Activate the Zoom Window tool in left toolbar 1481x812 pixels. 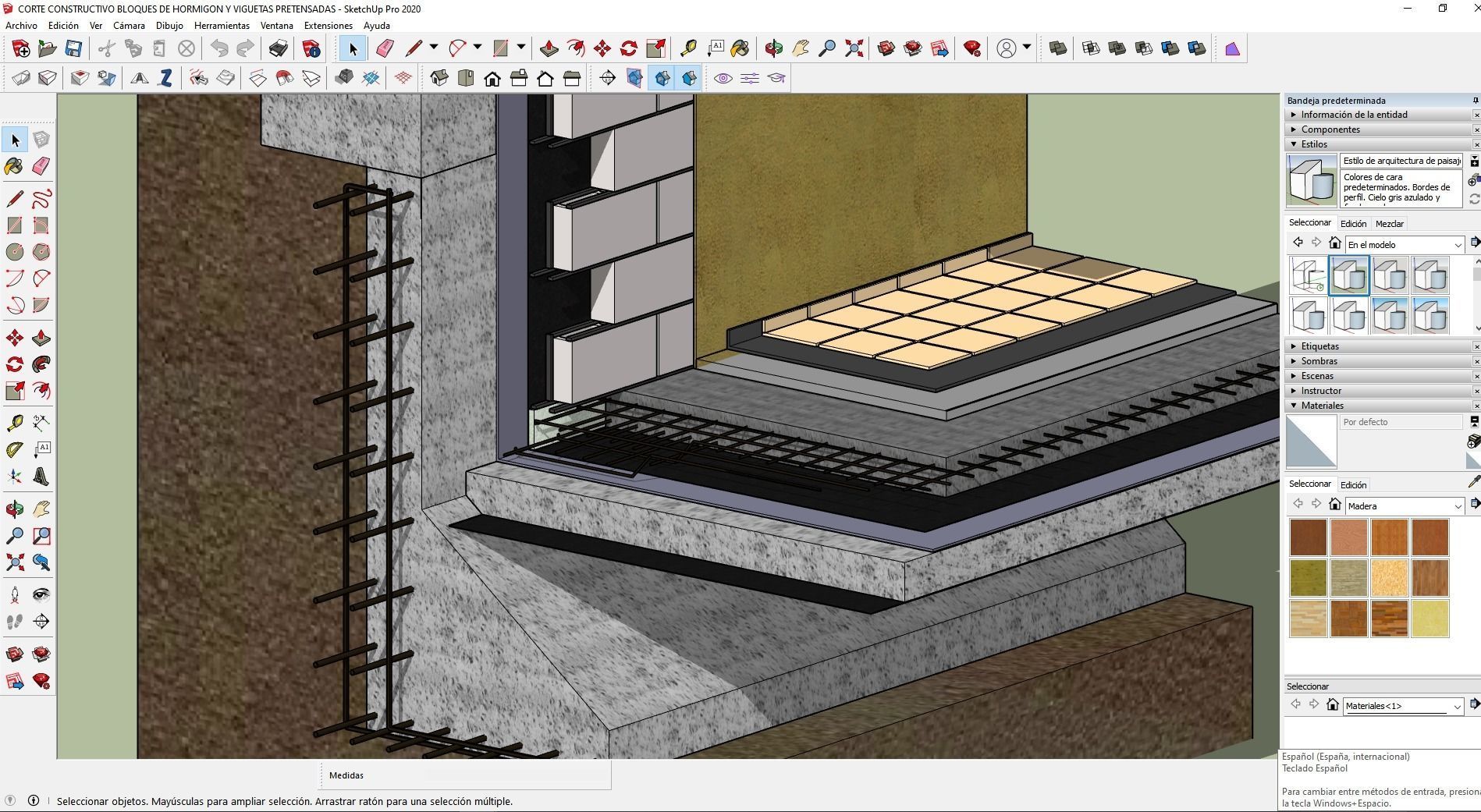coord(41,536)
